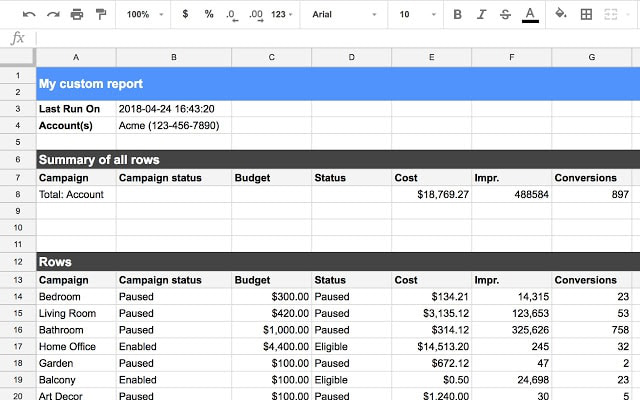The image size is (640, 400).
Task: Select the Paint format roller tool
Action: [100, 15]
